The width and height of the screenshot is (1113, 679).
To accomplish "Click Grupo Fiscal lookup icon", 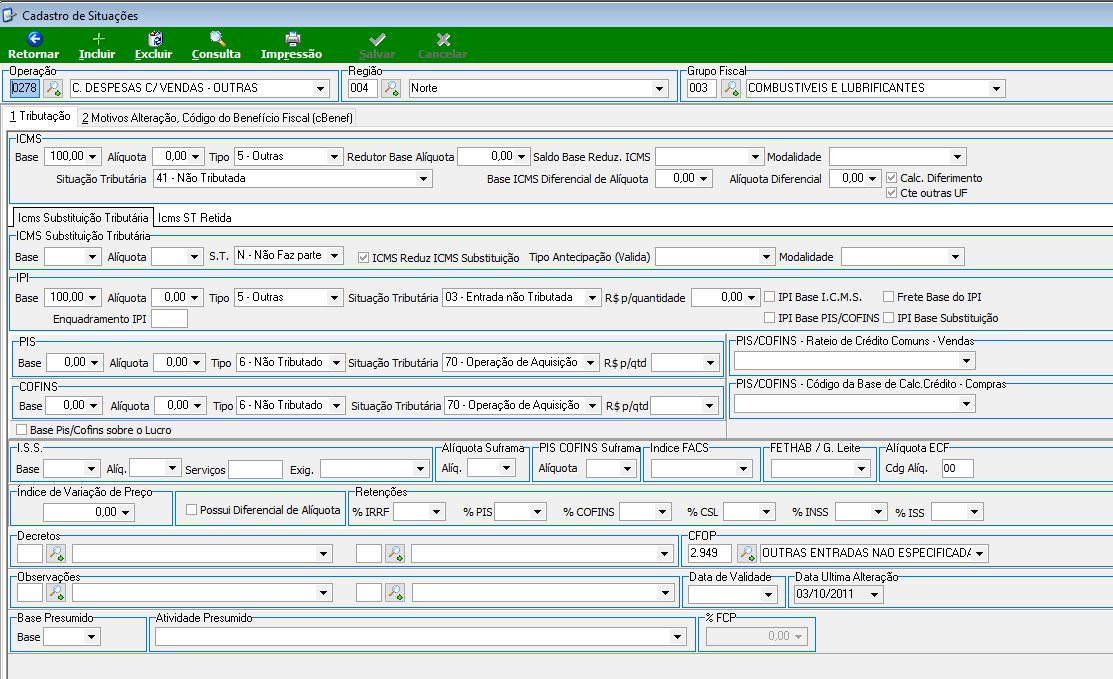I will (730, 88).
